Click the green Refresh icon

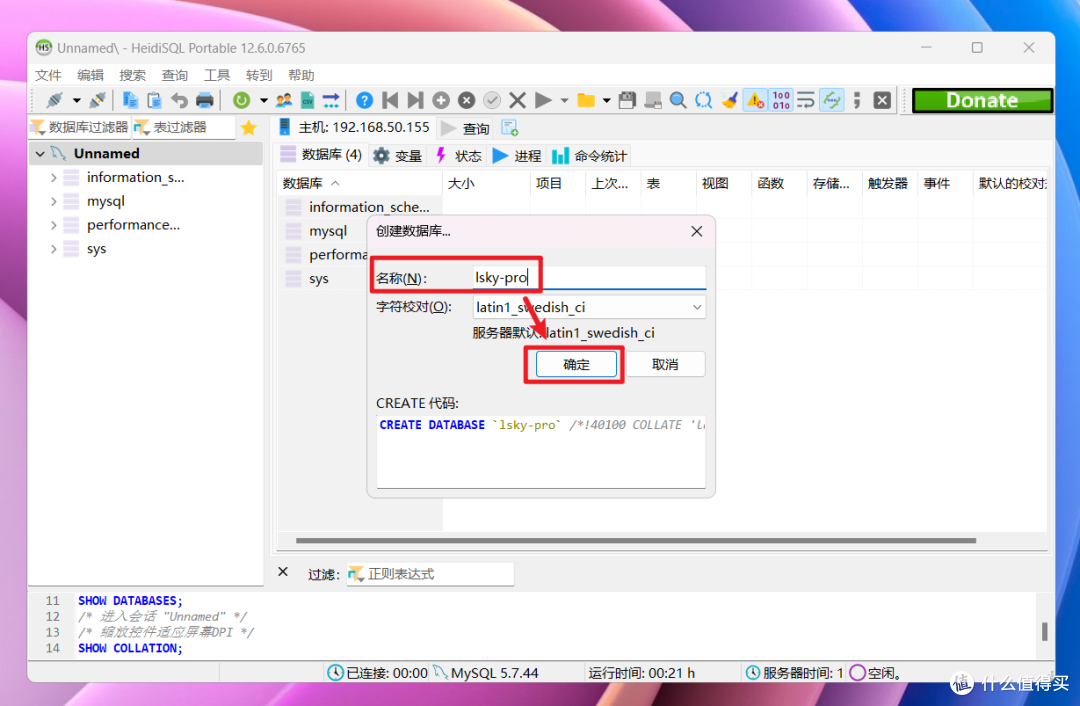pos(241,101)
